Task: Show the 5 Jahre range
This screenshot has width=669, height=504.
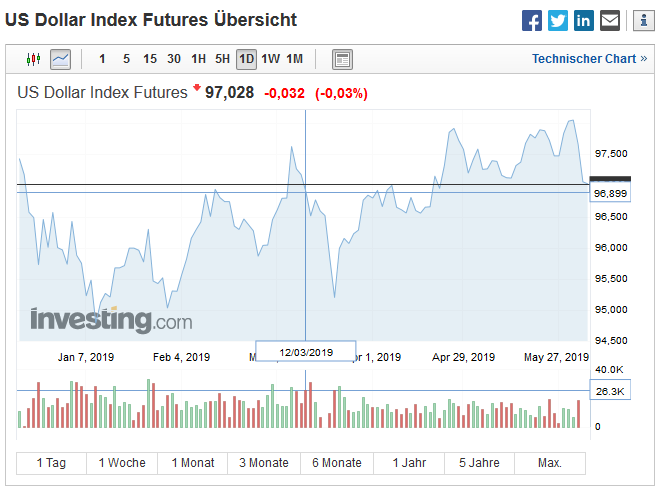Action: (479, 463)
